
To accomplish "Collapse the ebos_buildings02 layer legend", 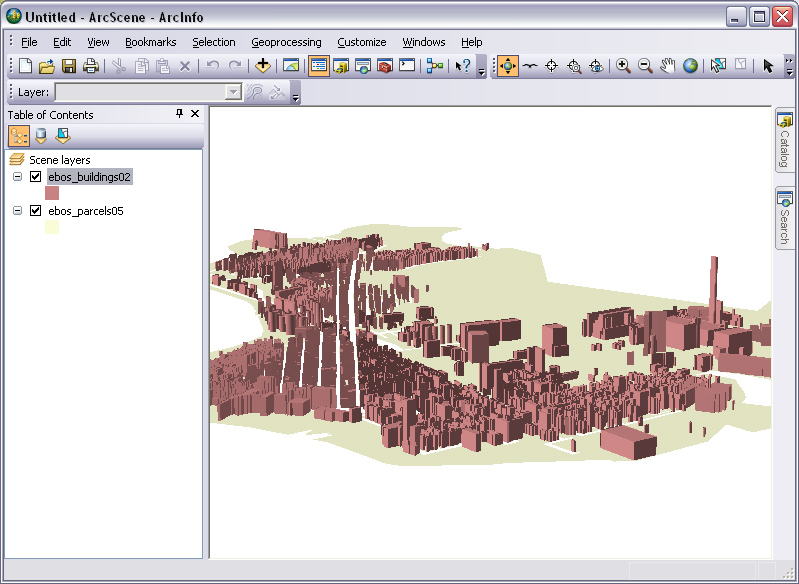I will 18,177.
